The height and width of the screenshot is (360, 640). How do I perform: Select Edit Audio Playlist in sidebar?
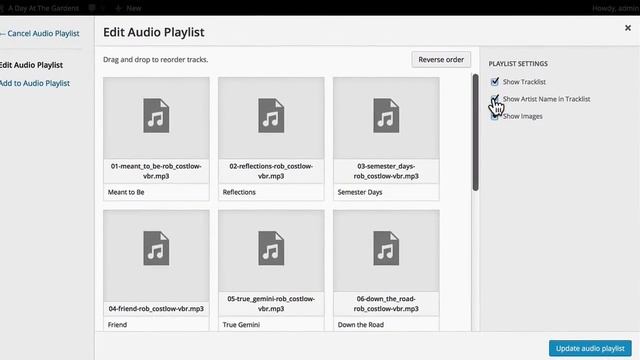point(31,65)
